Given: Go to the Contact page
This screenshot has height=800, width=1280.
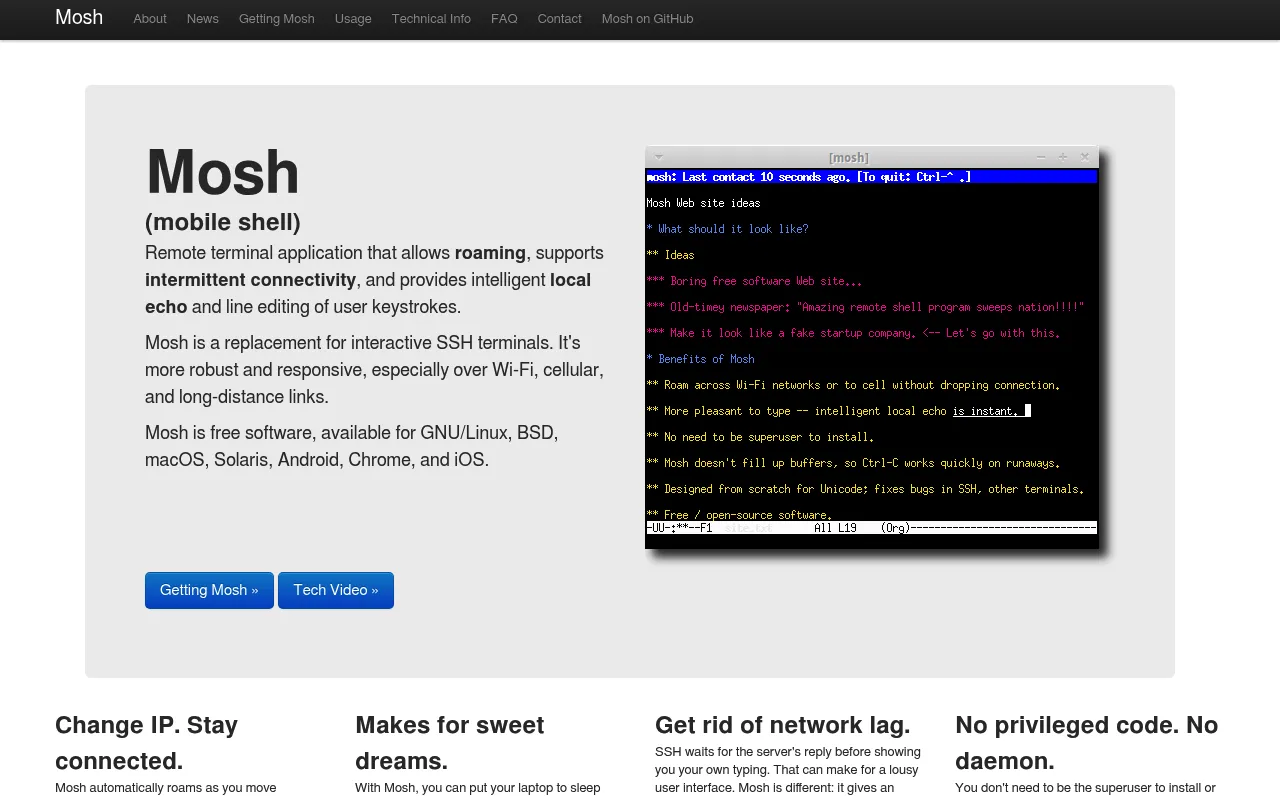Looking at the screenshot, I should (x=559, y=19).
